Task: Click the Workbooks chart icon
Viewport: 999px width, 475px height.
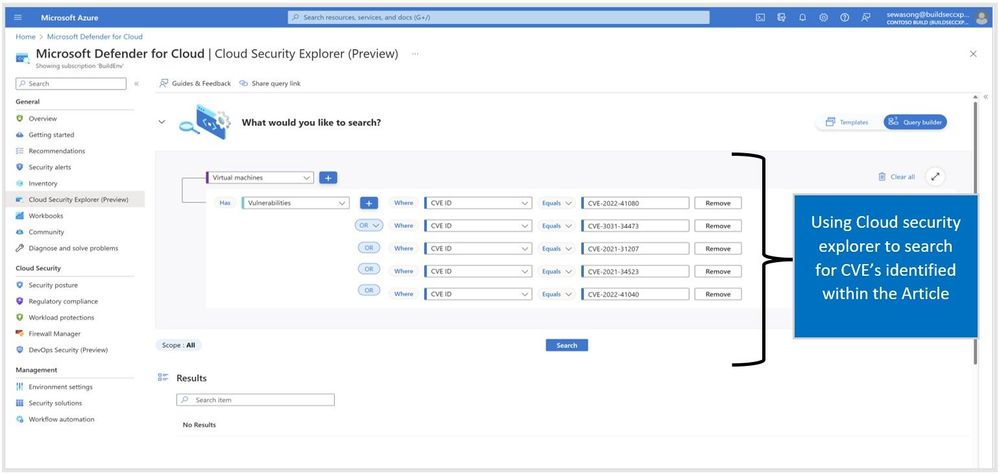Action: (x=20, y=216)
